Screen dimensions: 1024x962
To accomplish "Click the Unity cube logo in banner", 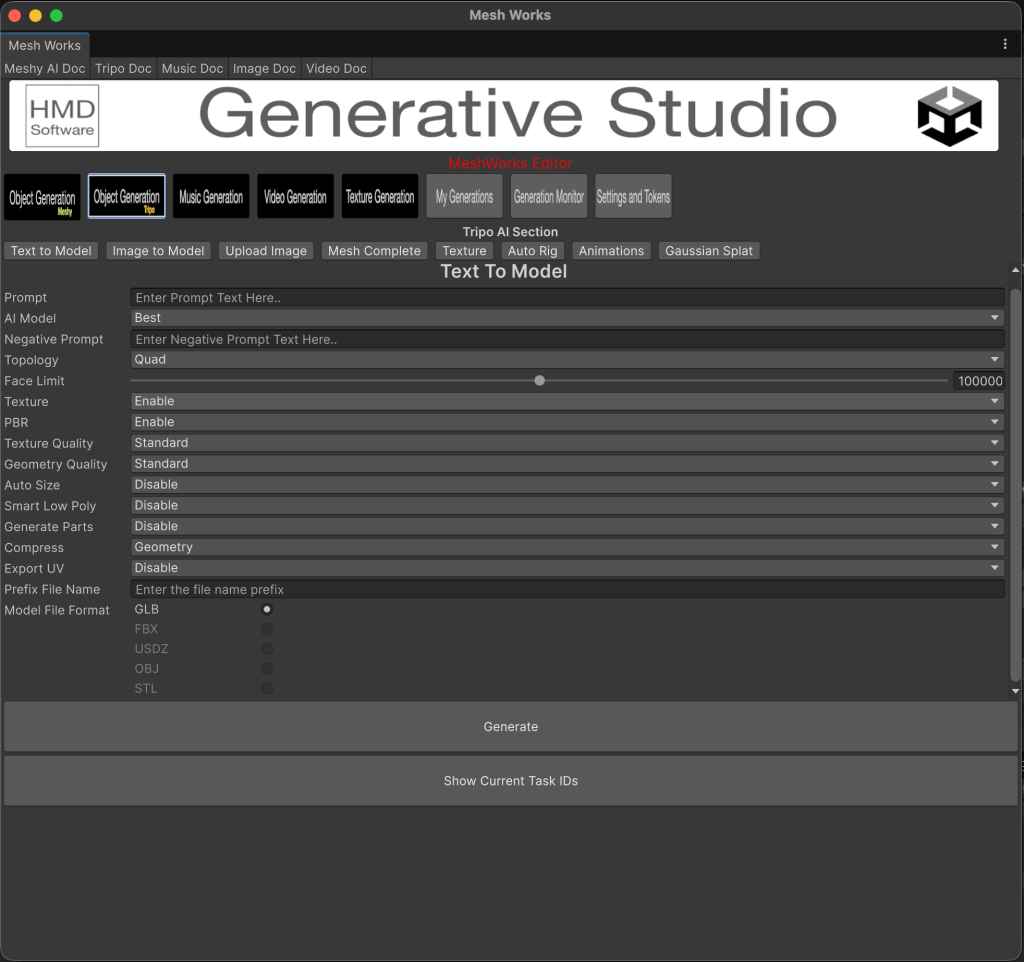I will 949,116.
